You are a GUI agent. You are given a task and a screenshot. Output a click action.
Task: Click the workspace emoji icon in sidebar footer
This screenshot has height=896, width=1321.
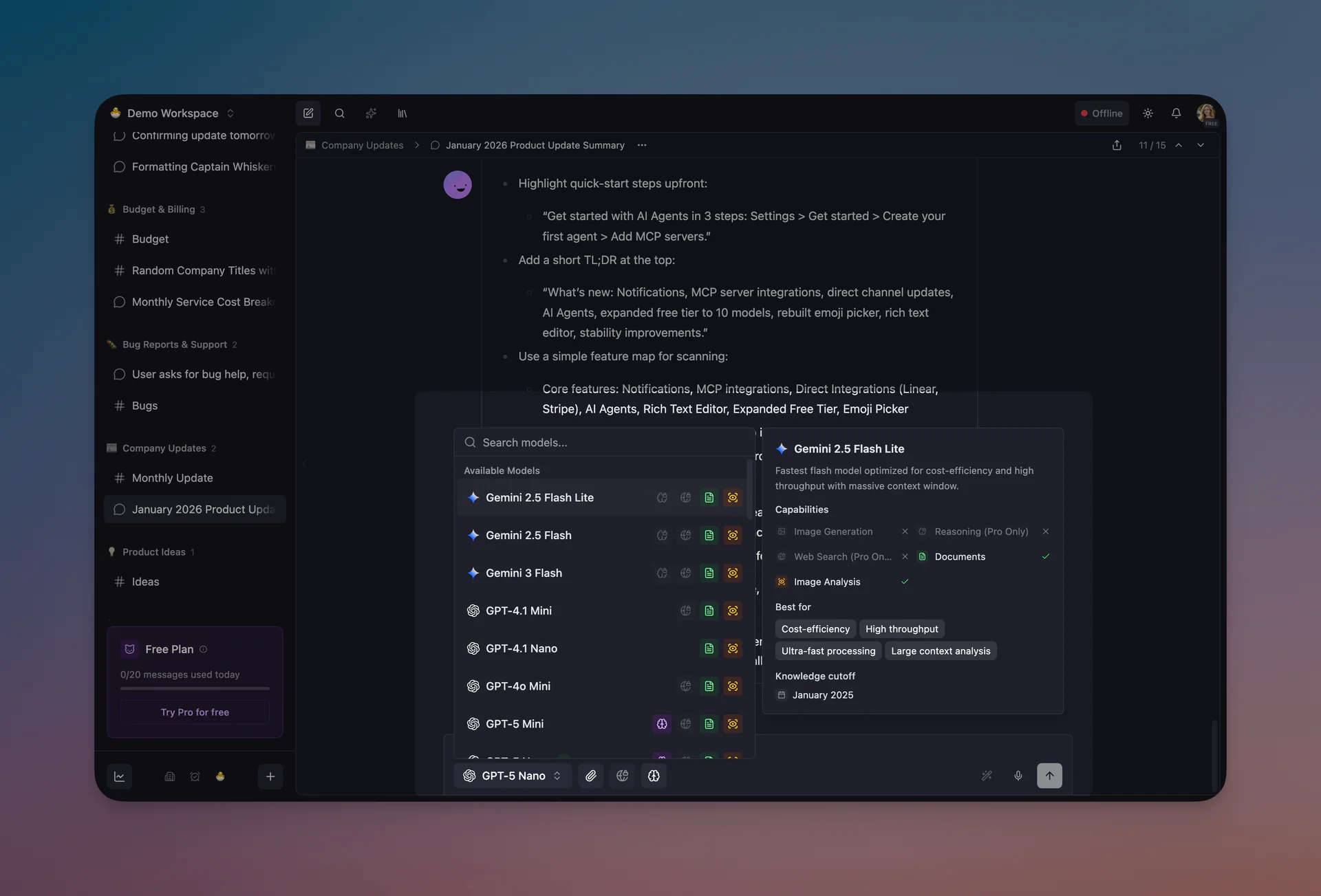click(x=220, y=776)
